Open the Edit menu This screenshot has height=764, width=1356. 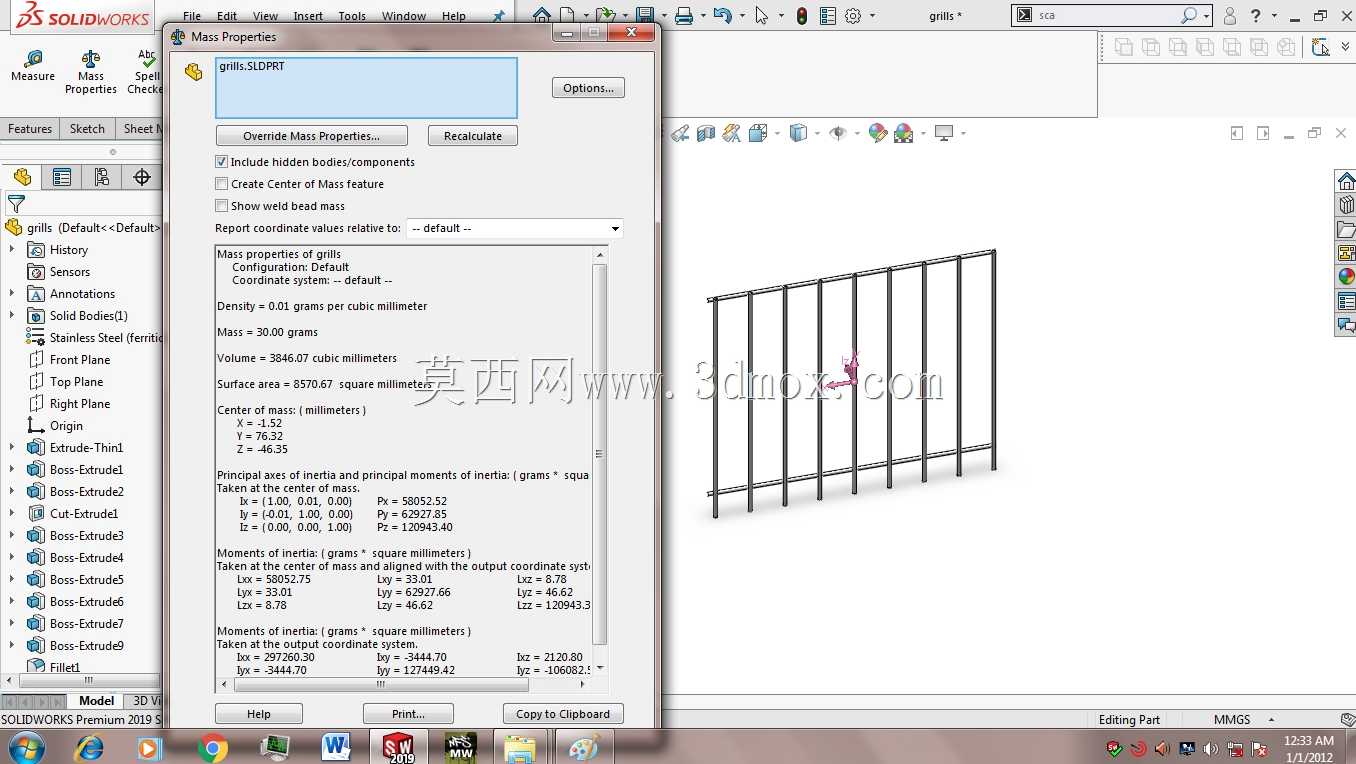(227, 16)
